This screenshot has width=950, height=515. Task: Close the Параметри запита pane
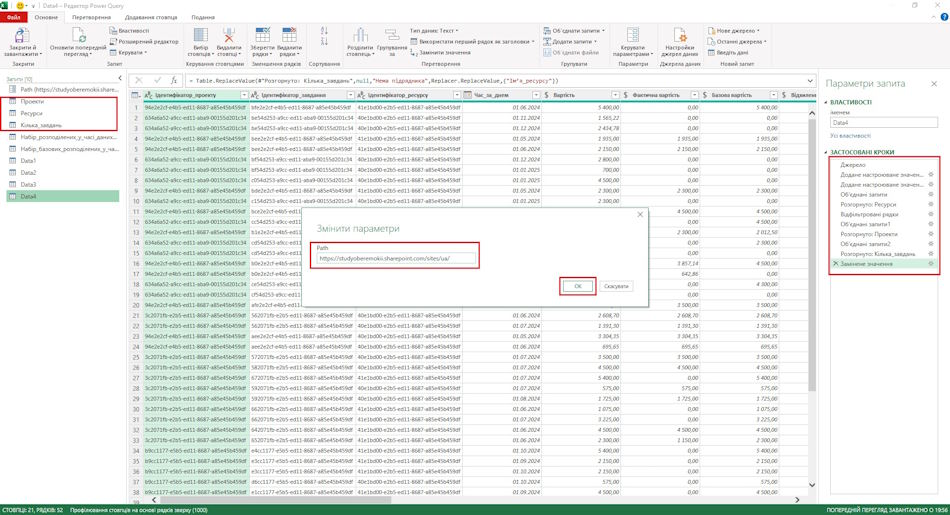(x=934, y=84)
